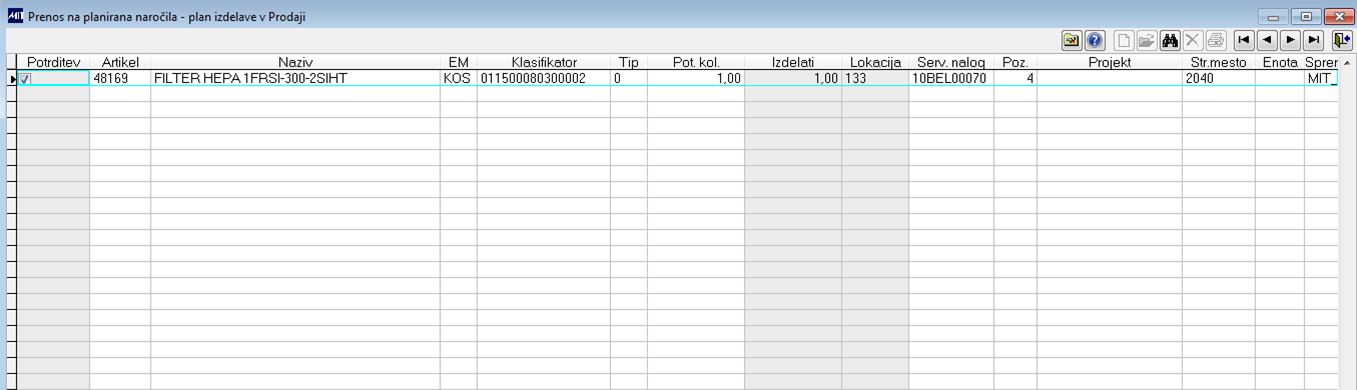Click the Artikel column header

click(x=120, y=62)
